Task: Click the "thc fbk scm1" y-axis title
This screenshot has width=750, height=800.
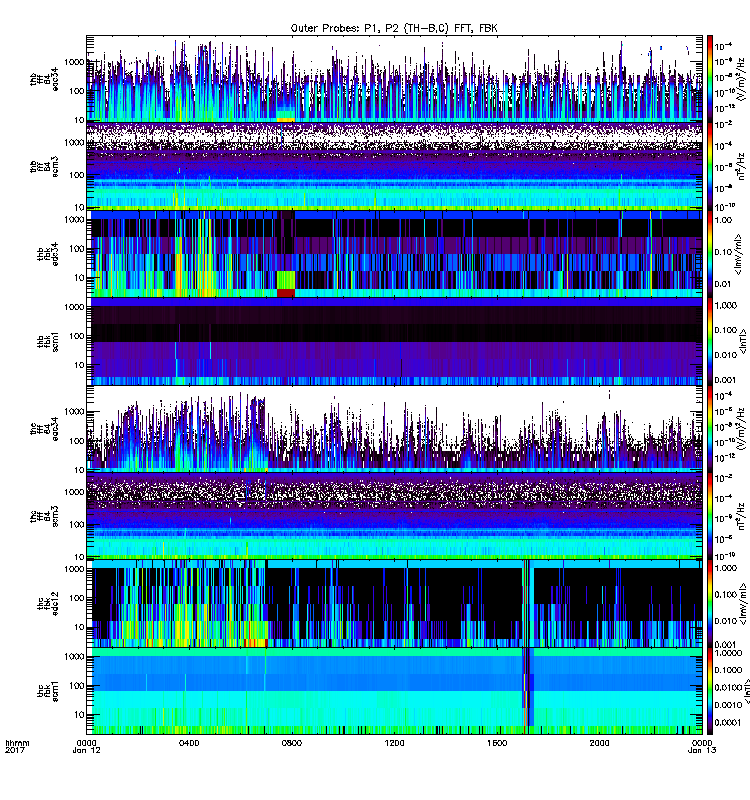Action: (x=48, y=691)
